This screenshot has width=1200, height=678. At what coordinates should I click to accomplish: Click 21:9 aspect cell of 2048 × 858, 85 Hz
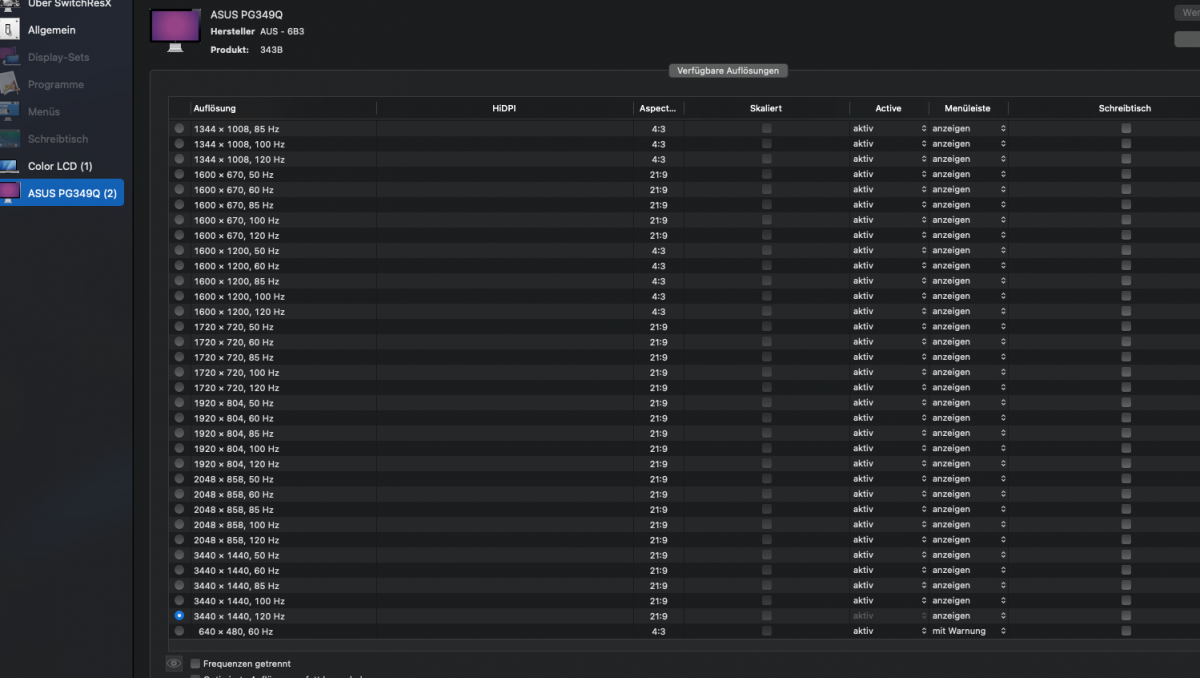658,509
